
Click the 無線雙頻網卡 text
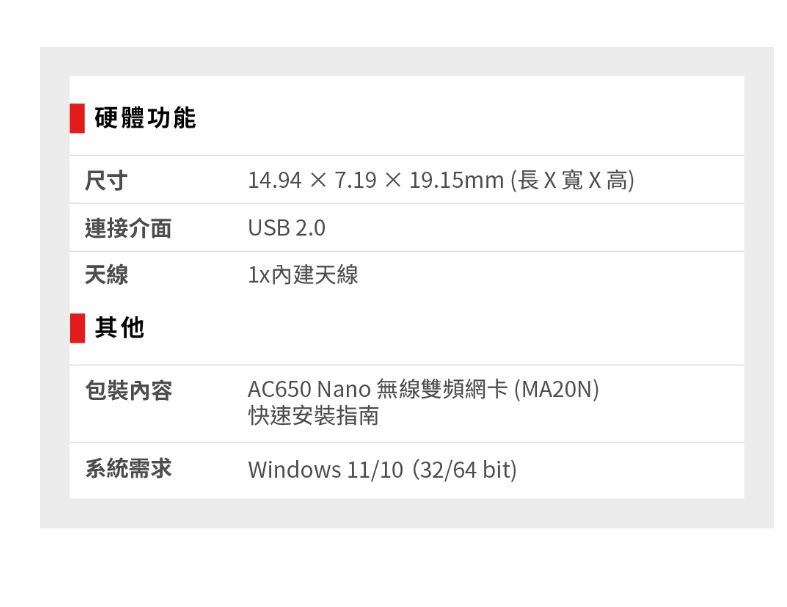click(442, 389)
